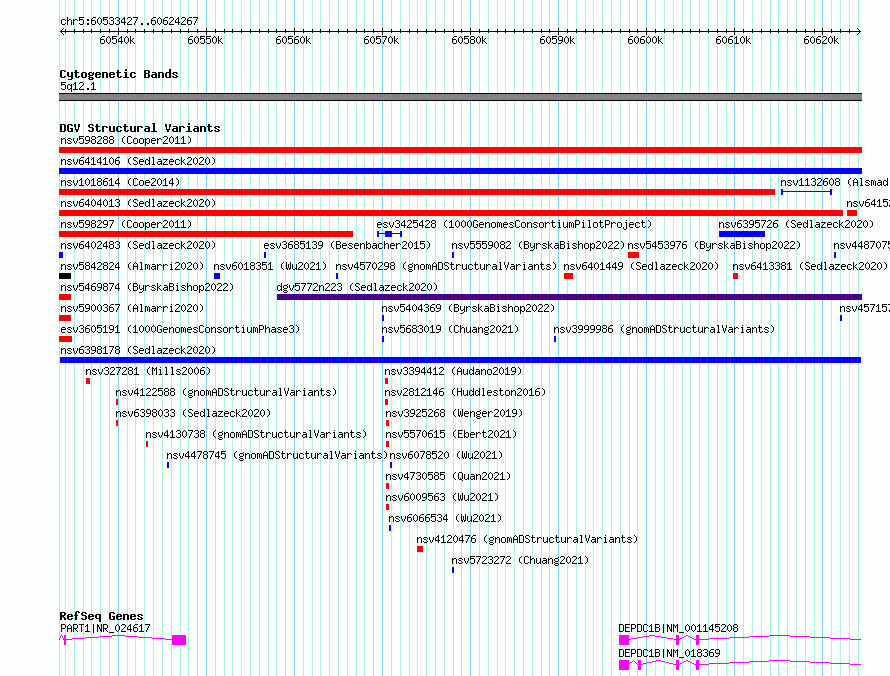Click the RefSeq Genes track title
This screenshot has width=890, height=676.
(101, 616)
